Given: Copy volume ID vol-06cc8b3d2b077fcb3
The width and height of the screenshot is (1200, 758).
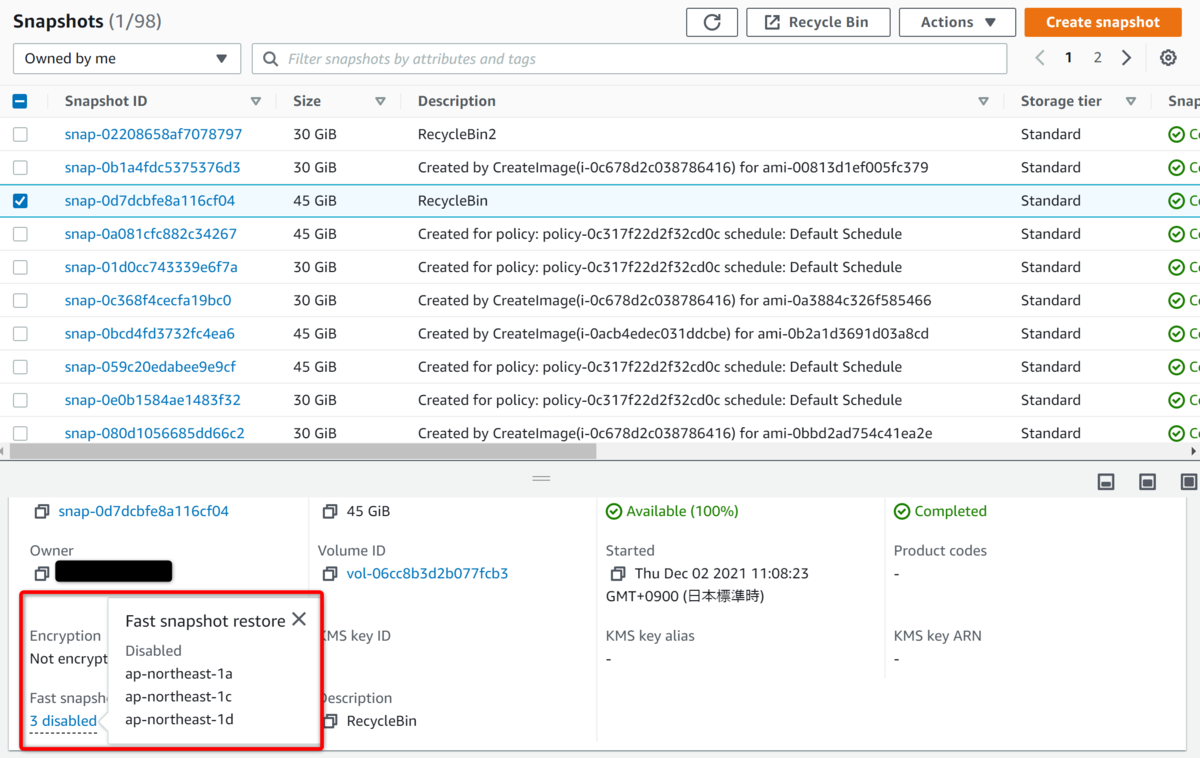Looking at the screenshot, I should pos(329,574).
